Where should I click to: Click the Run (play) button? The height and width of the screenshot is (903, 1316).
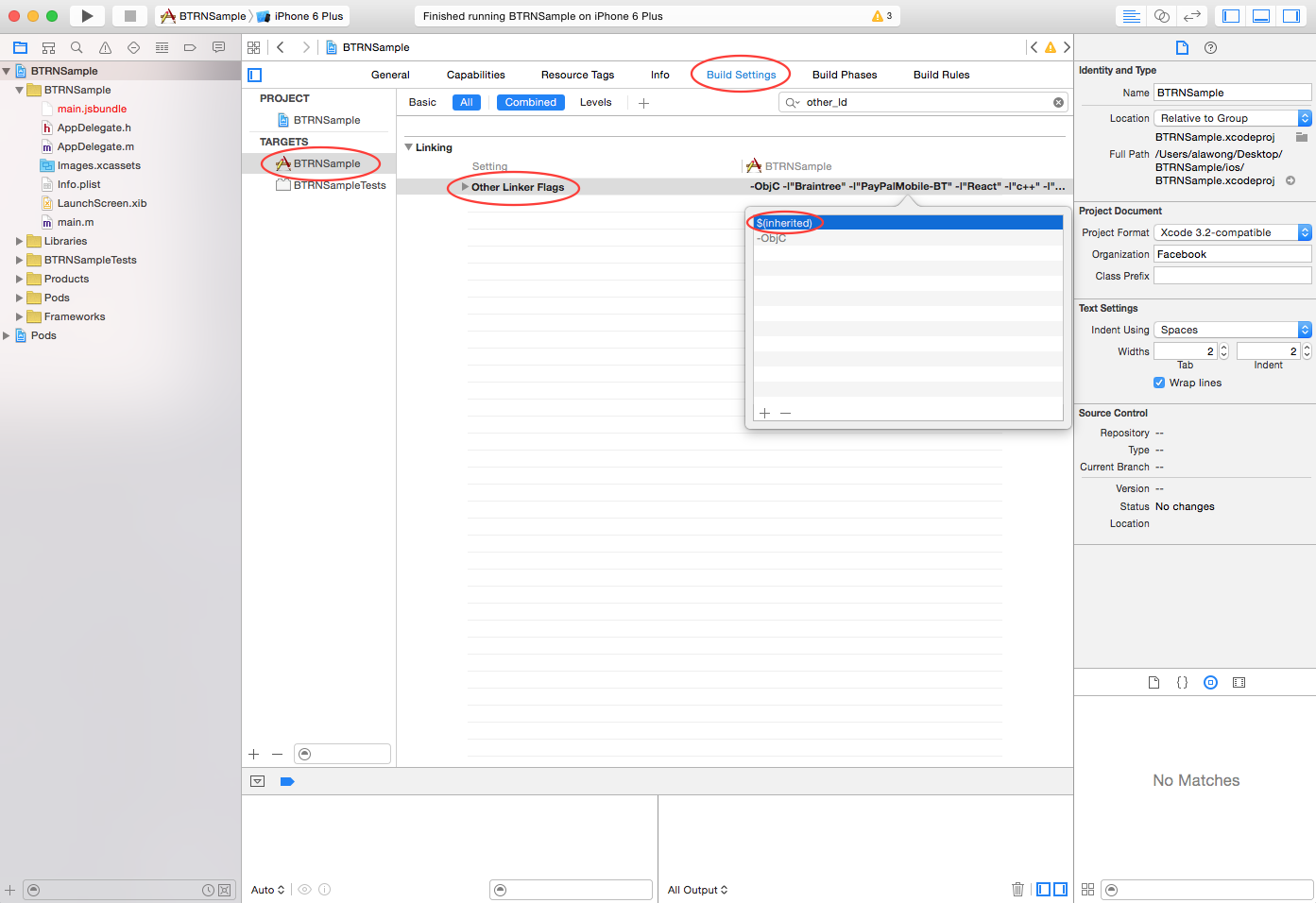(87, 16)
